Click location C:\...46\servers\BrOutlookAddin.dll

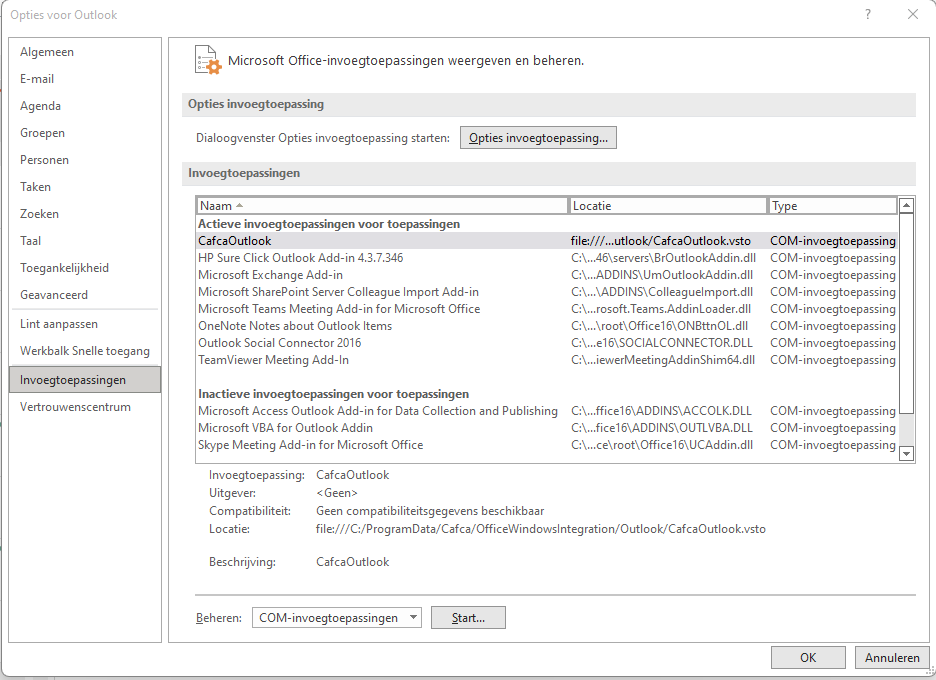point(664,258)
